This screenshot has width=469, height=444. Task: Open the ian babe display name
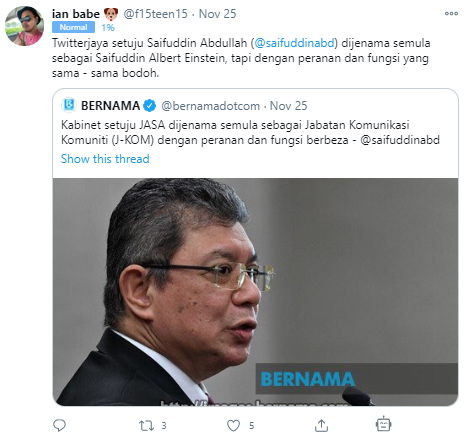[76, 14]
